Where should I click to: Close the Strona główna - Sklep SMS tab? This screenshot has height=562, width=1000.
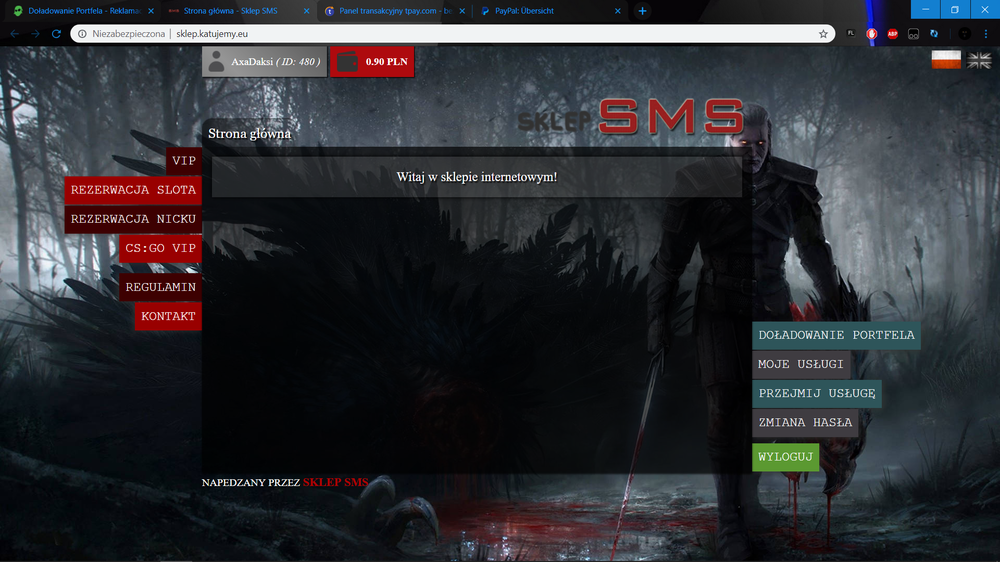[x=306, y=11]
